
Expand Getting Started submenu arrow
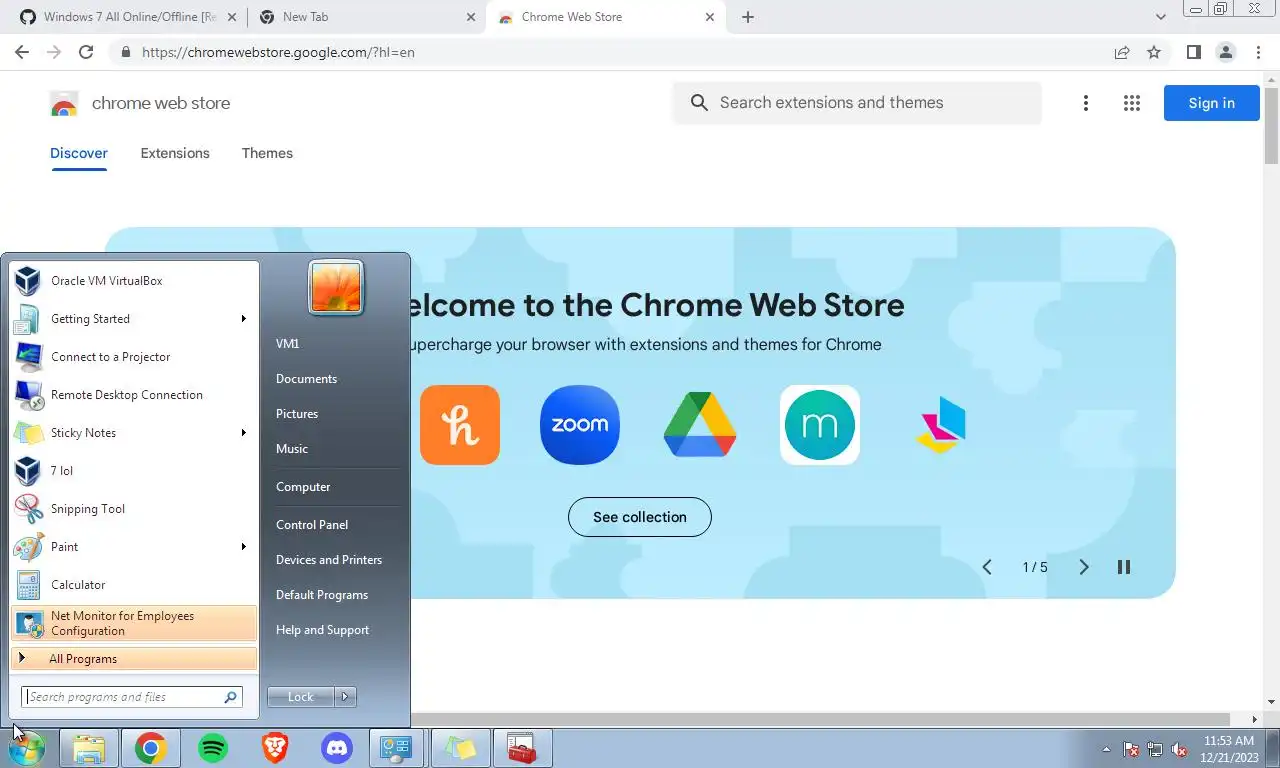pos(243,319)
